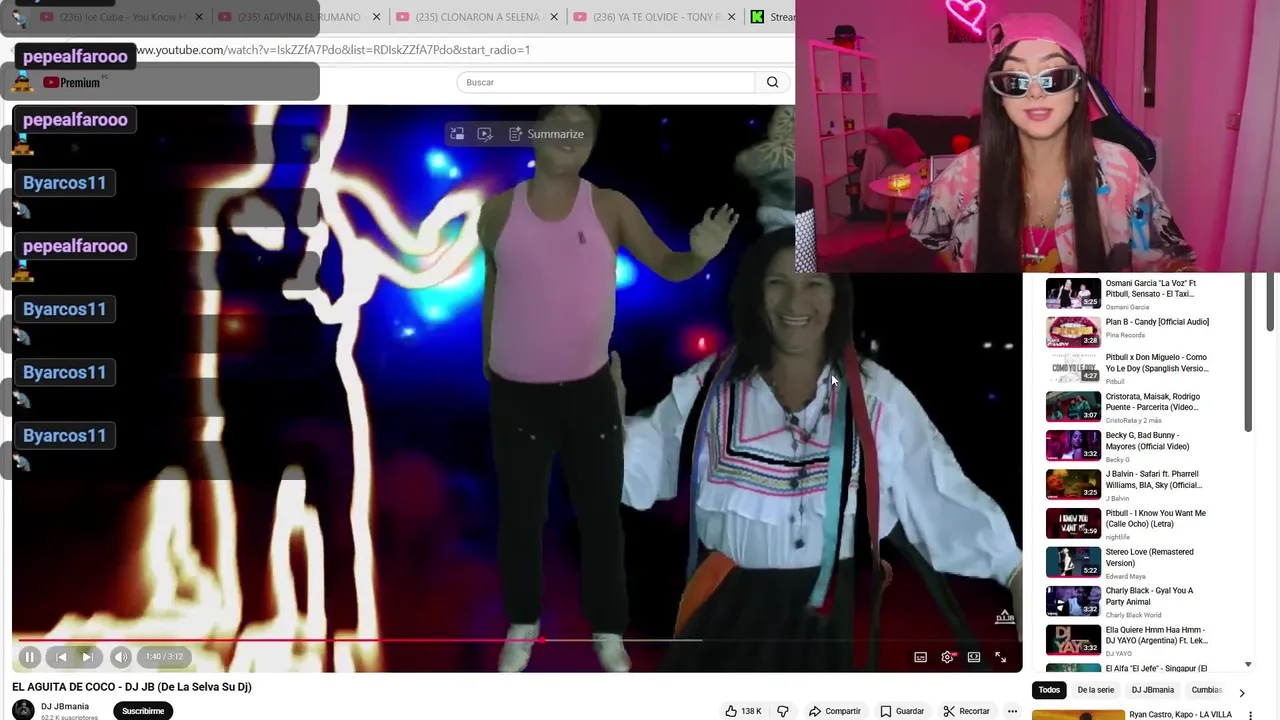Close the Ice Cube tab

199,17
